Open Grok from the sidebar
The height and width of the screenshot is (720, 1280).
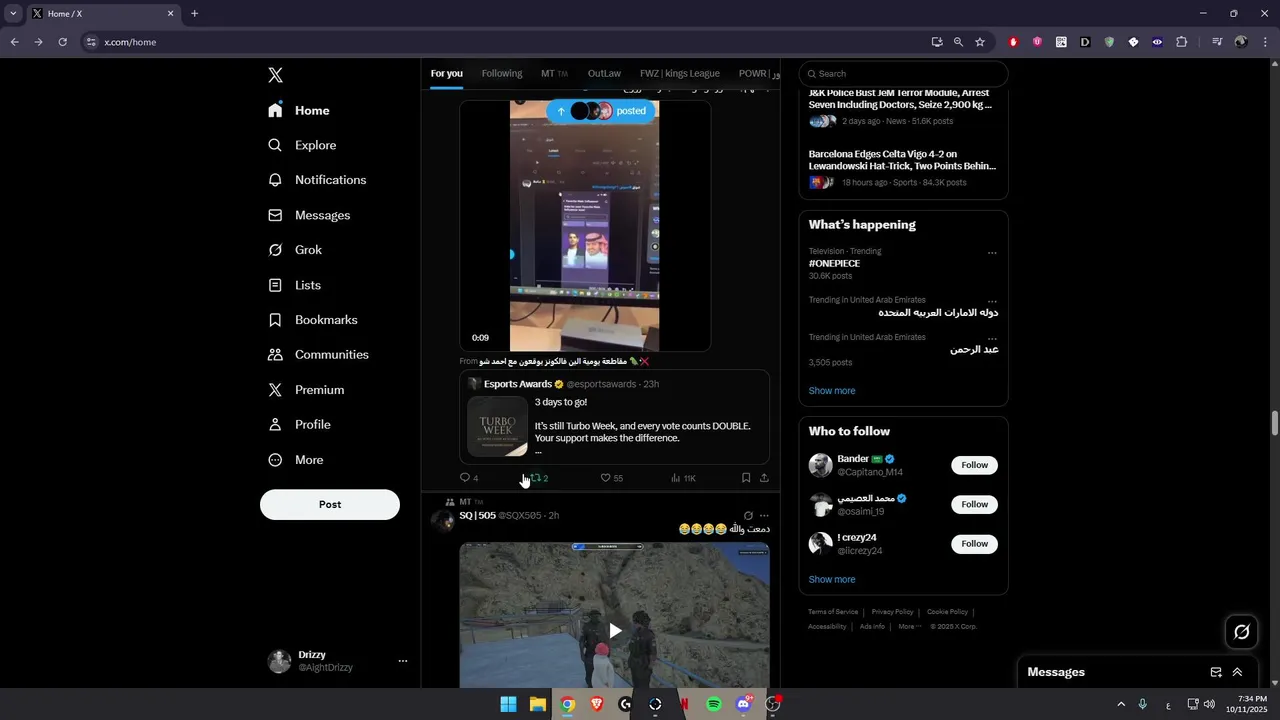click(x=295, y=250)
